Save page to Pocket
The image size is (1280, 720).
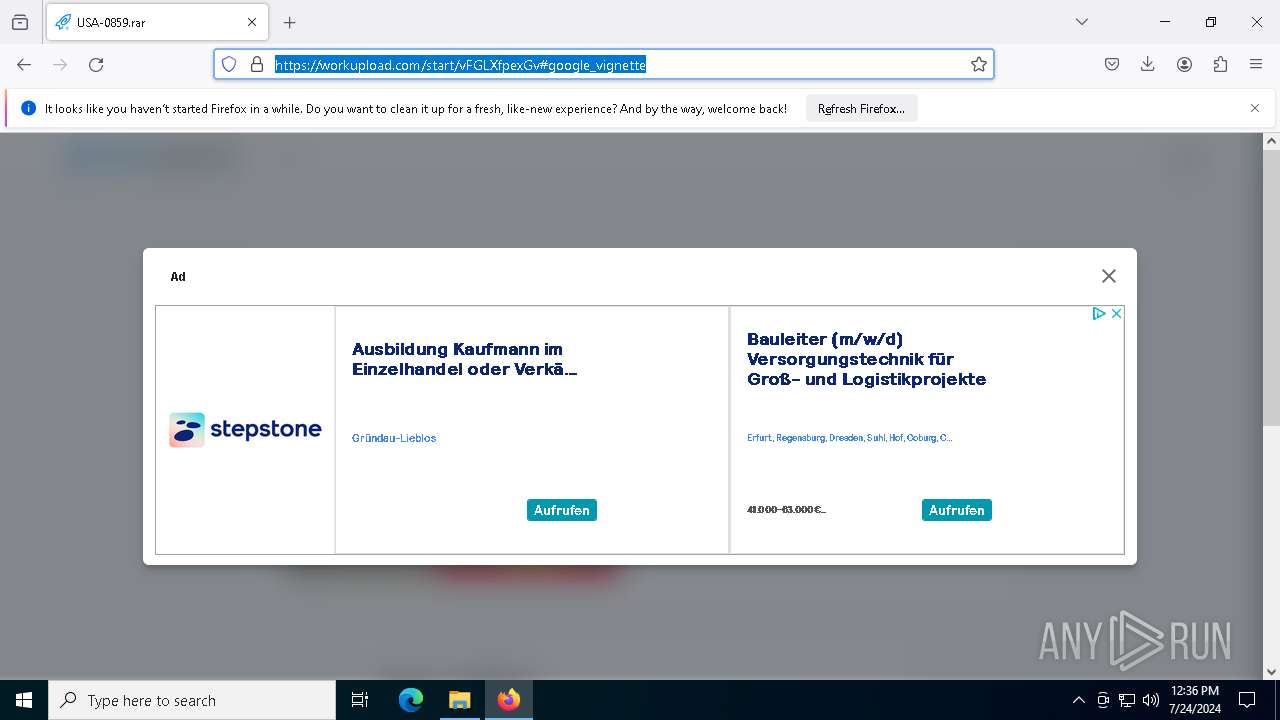click(x=1112, y=64)
